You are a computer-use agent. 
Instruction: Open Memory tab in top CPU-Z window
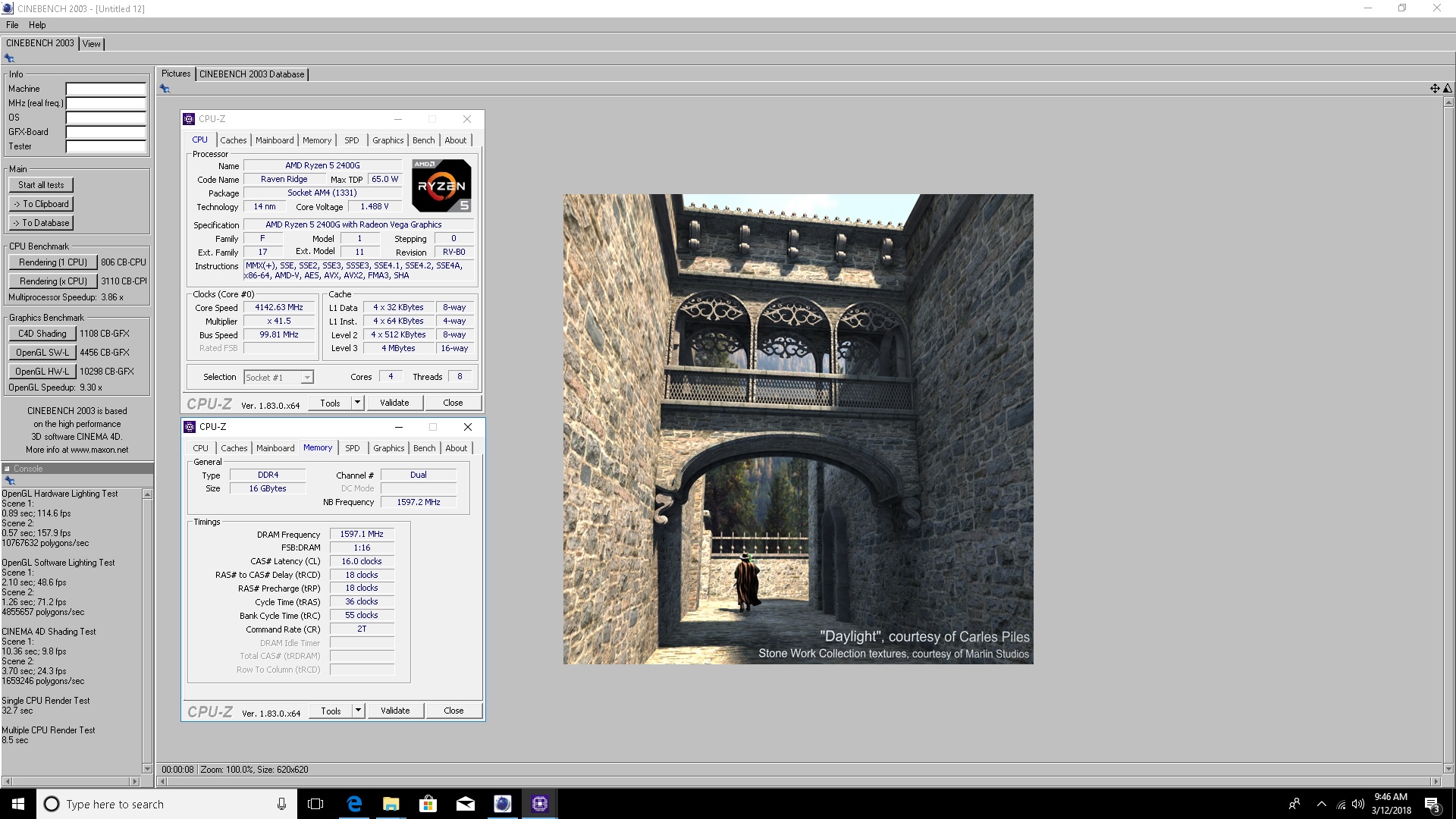317,140
